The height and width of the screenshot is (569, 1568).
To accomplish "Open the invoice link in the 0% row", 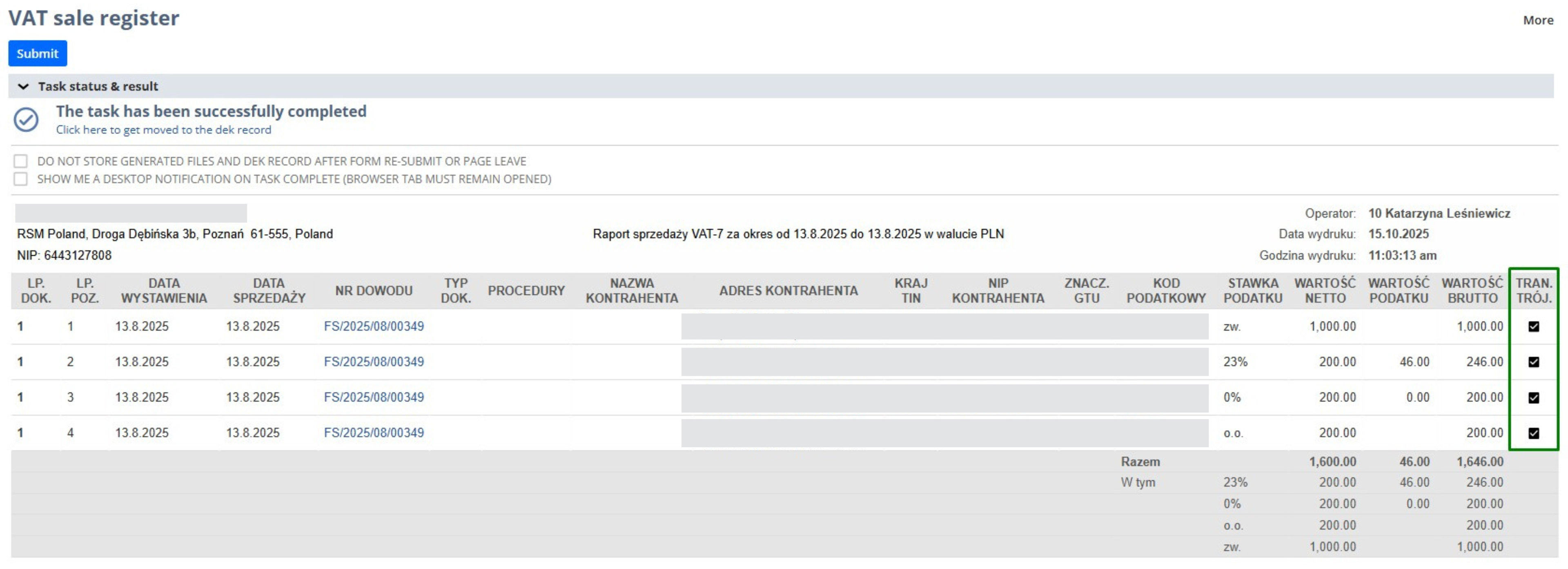I will [x=374, y=397].
